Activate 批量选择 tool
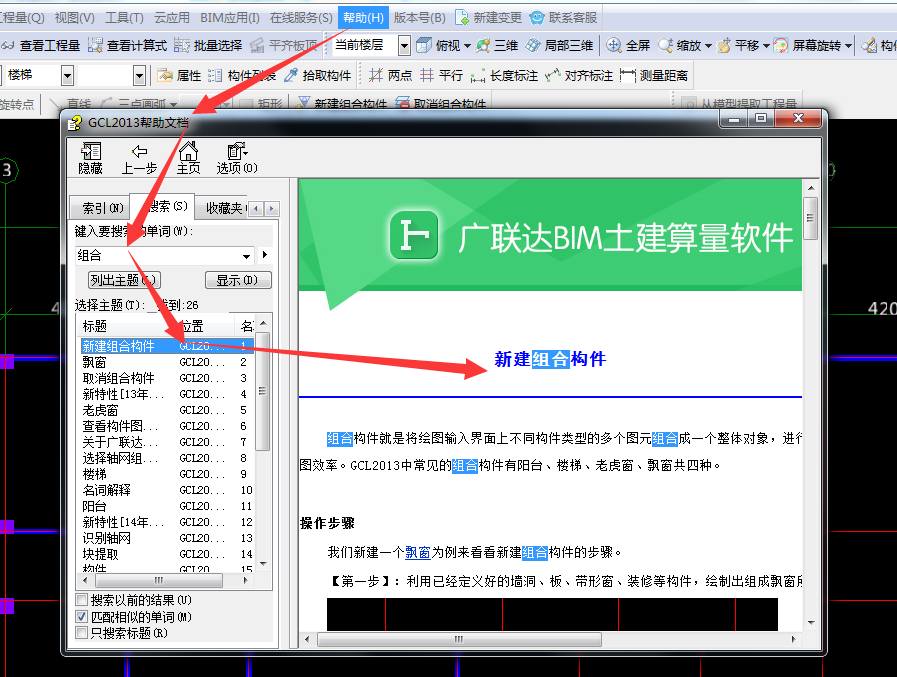This screenshot has height=677, width=897. (x=208, y=45)
